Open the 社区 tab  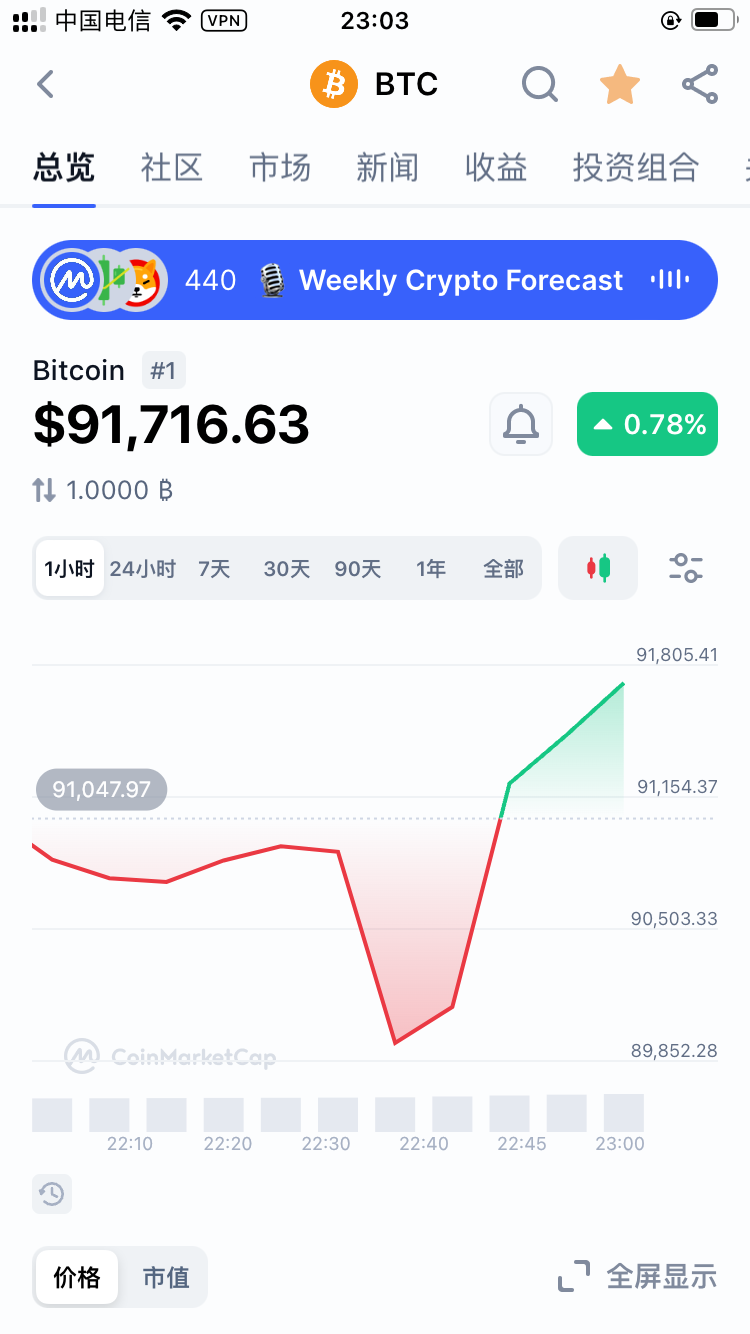pyautogui.click(x=172, y=167)
